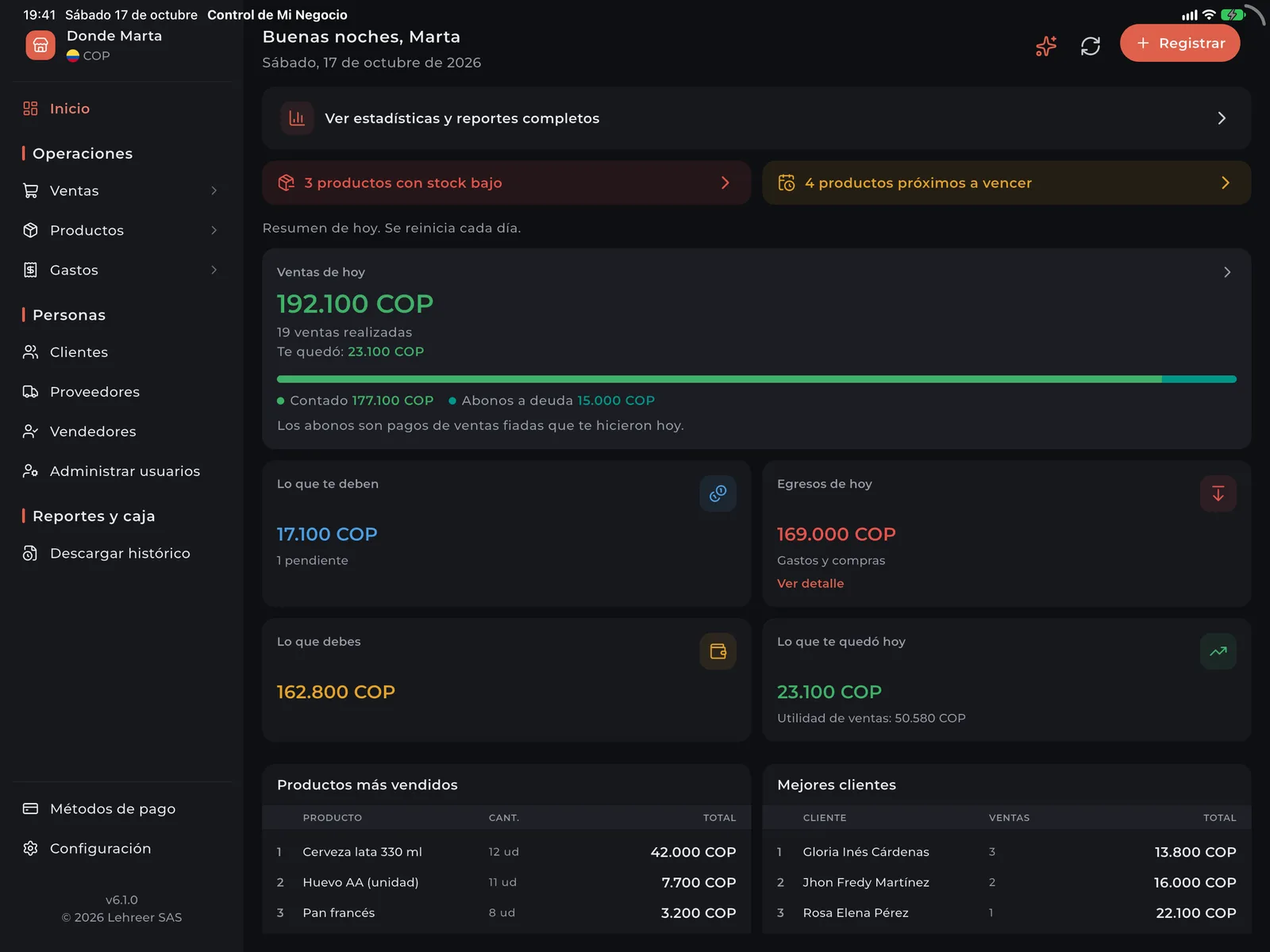Open Administrar usuarios
Viewport: 1270px width, 952px height.
tap(121, 471)
